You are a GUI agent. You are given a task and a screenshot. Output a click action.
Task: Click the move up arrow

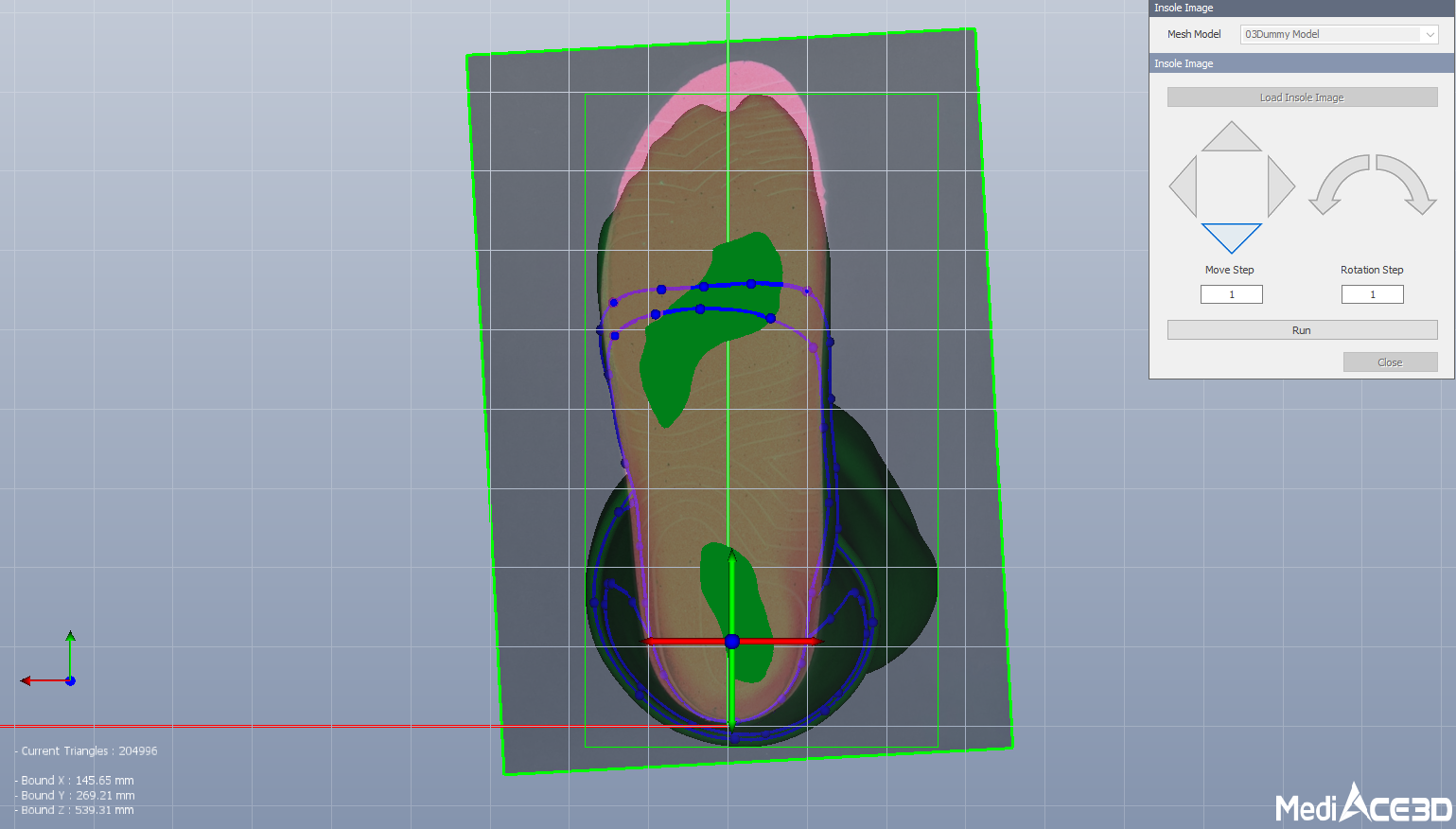(x=1231, y=138)
